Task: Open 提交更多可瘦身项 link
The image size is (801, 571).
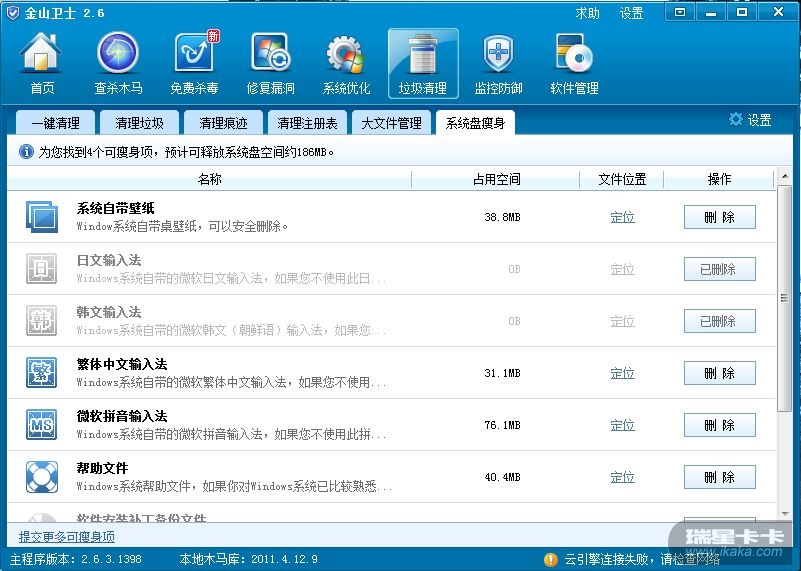Action: (x=67, y=537)
